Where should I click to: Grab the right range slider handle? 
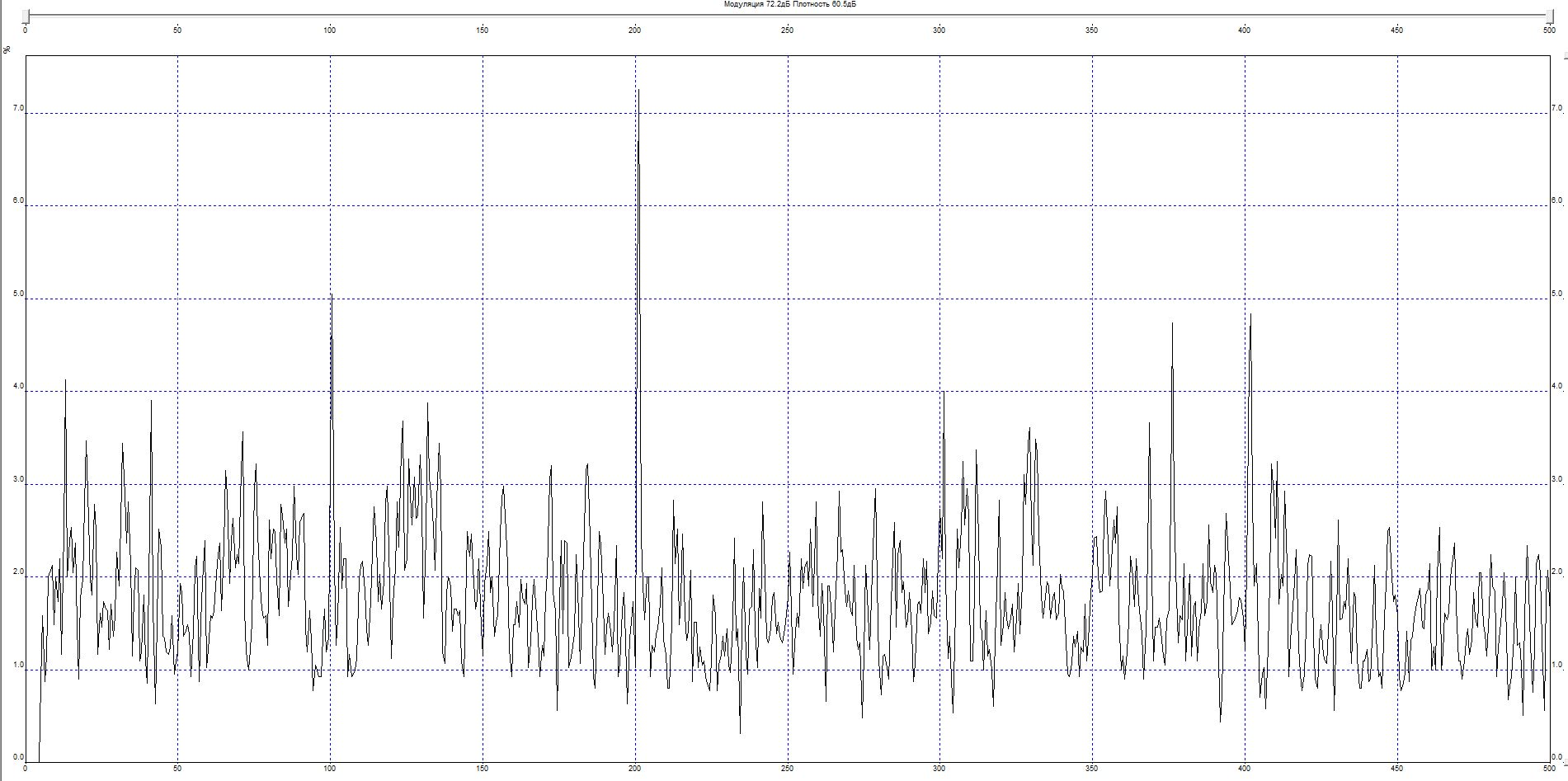1548,16
